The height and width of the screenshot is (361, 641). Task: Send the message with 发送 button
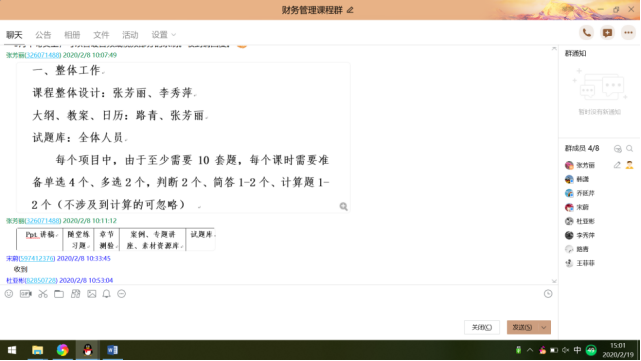coord(522,327)
